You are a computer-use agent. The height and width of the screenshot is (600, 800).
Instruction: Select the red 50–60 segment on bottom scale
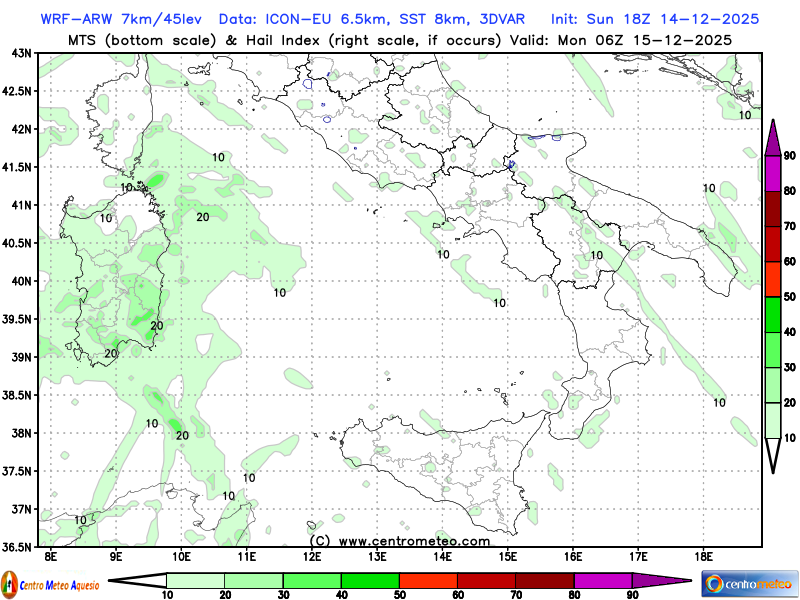428,581
